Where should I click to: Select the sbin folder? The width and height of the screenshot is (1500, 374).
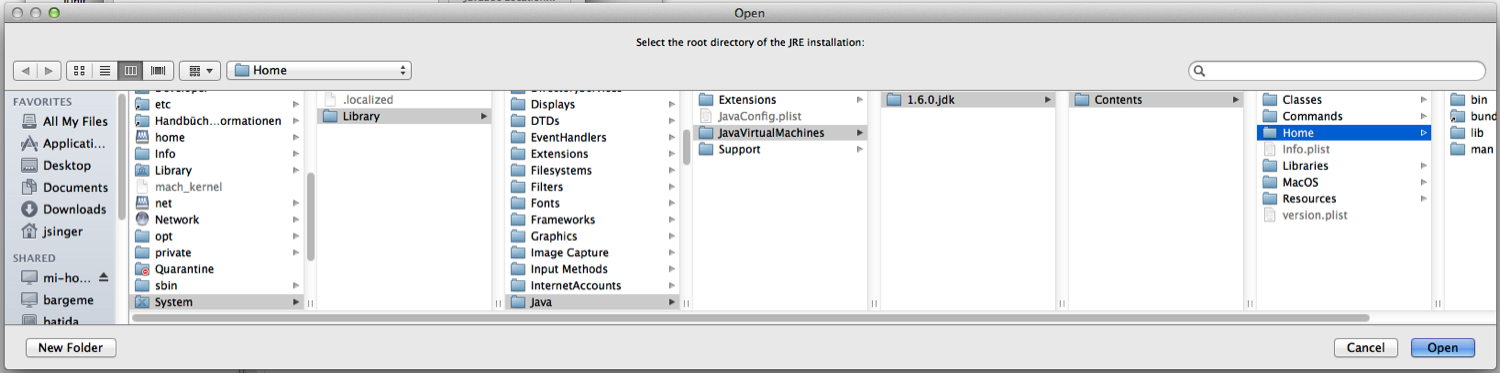tap(217, 286)
